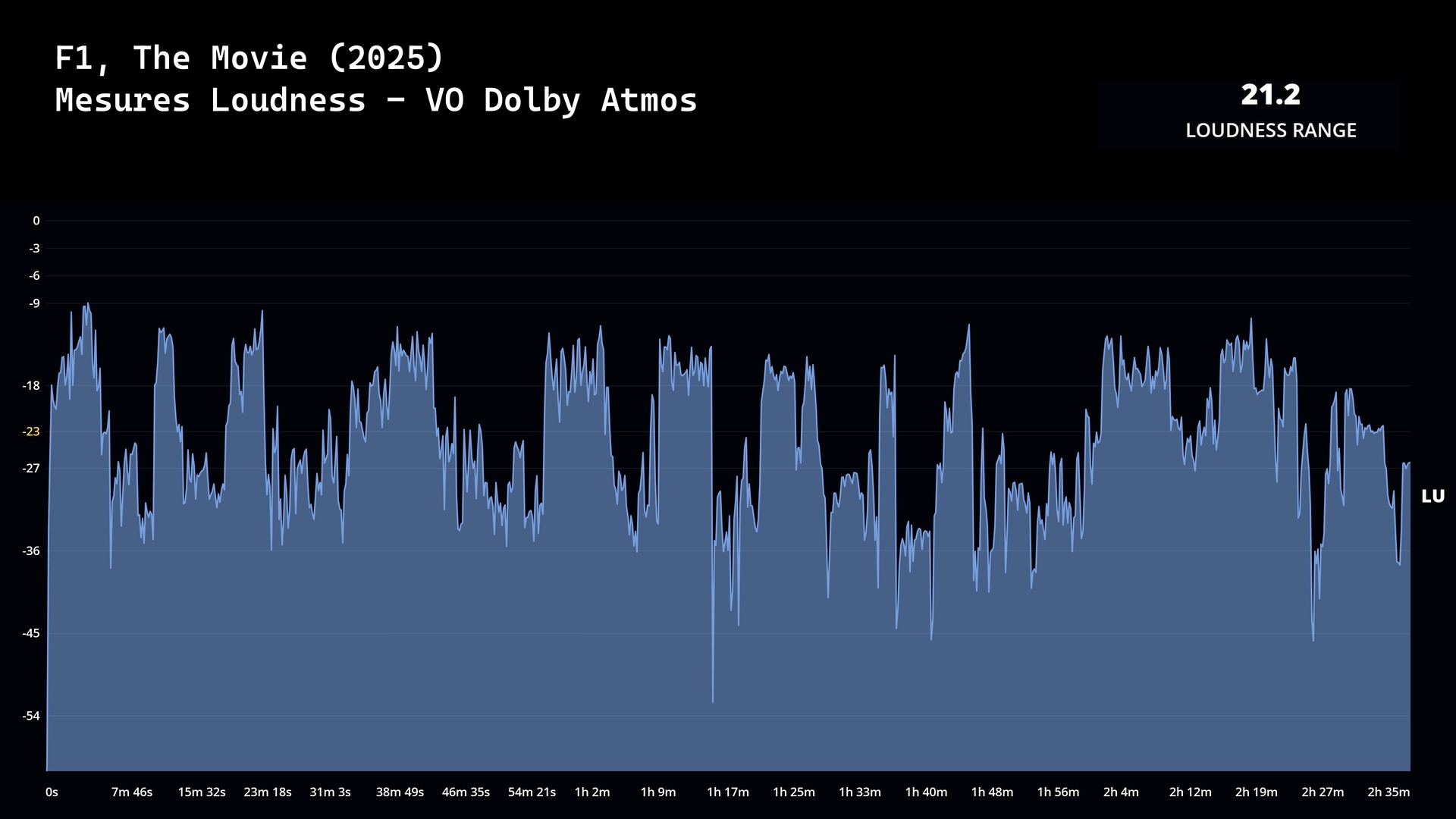This screenshot has width=1456, height=819.
Task: Click the 1h 17m time axis label
Action: [727, 792]
